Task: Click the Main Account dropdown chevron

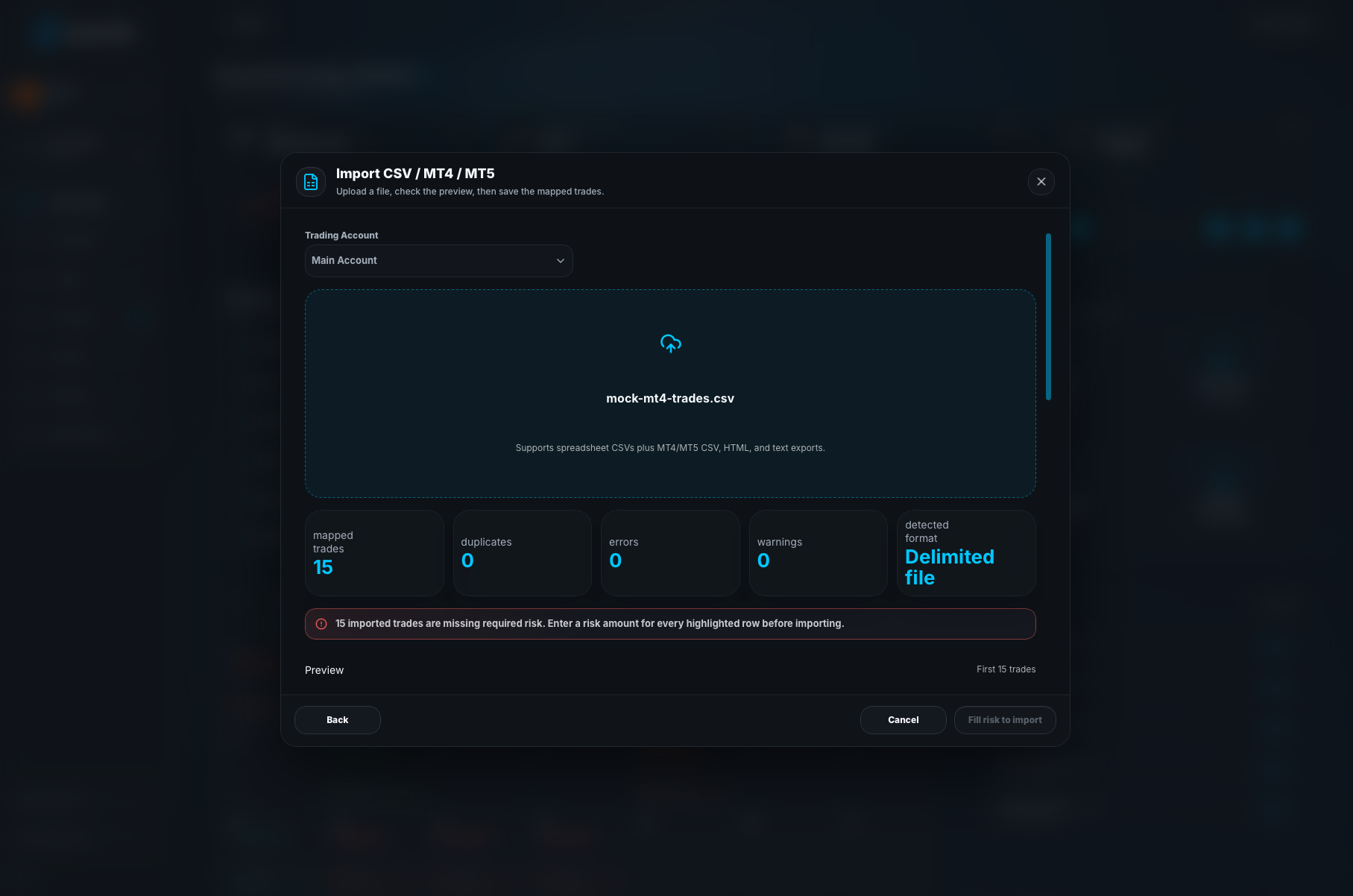Action: click(x=561, y=261)
